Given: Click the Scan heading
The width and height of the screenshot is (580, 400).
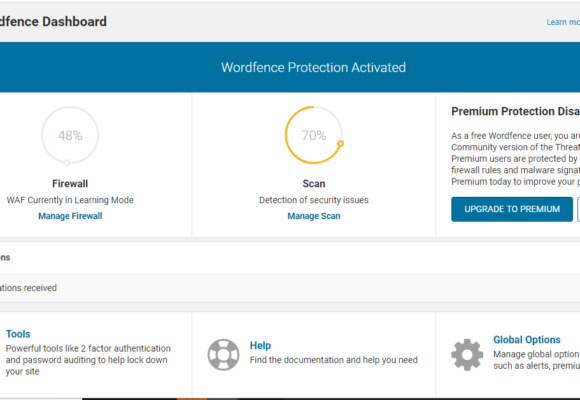Looking at the screenshot, I should [x=314, y=184].
